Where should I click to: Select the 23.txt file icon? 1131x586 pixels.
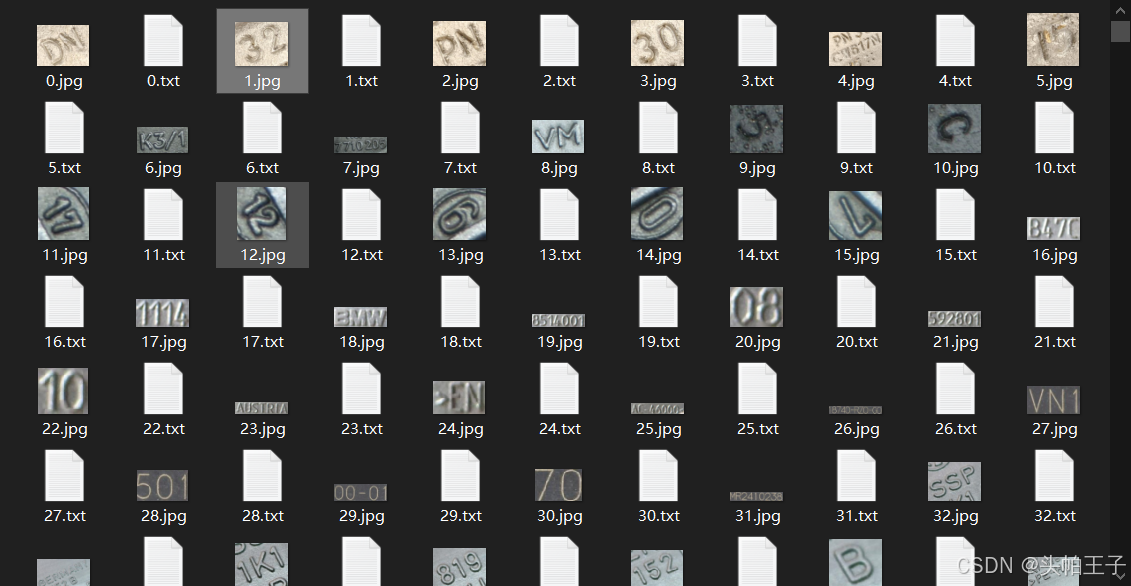point(361,389)
